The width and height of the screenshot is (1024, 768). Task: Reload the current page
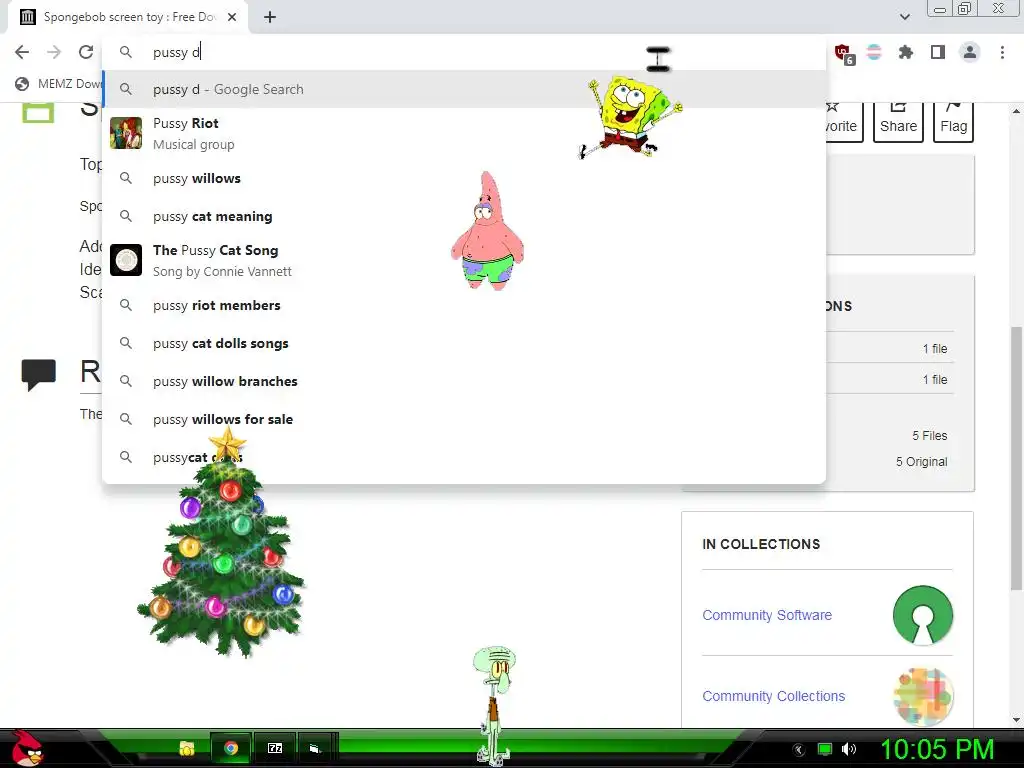(x=86, y=52)
